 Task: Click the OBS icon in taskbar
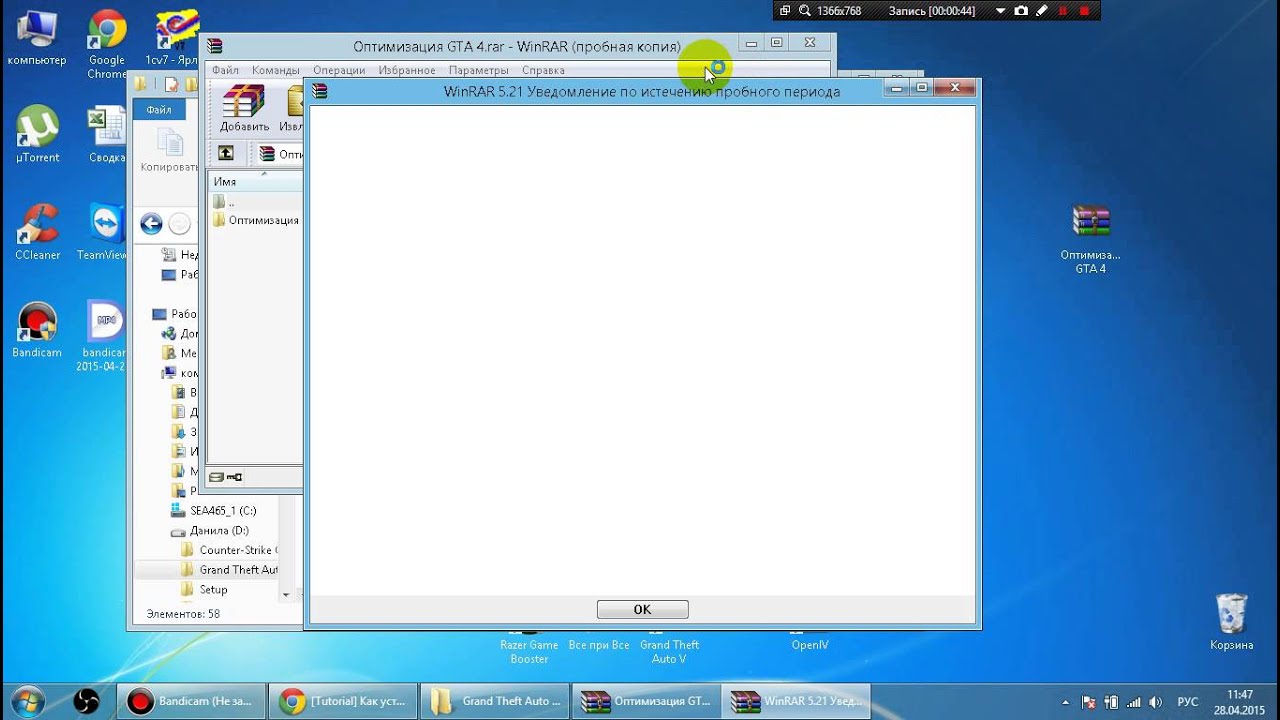[87, 701]
